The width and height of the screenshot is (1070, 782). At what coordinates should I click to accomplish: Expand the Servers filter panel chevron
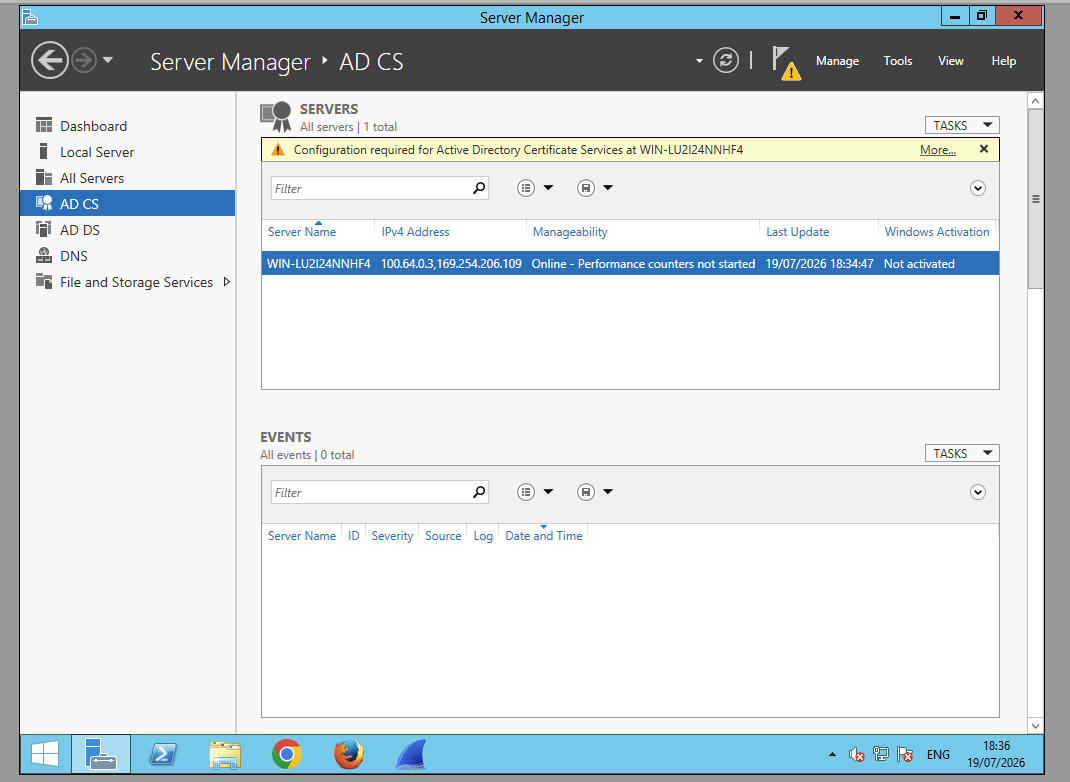(977, 188)
